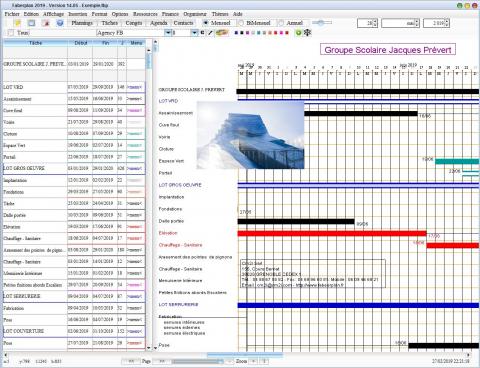Click the Groupe Scolaire Jacques Prévert title box
480x368 pixels.
coord(388,50)
